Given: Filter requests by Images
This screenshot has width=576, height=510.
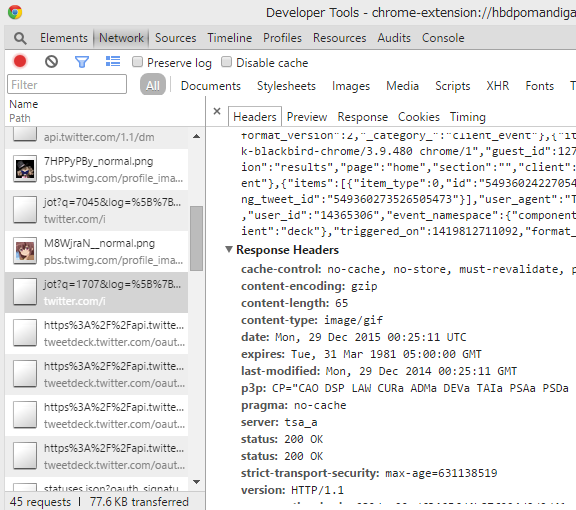Looking at the screenshot, I should pyautogui.click(x=351, y=86).
